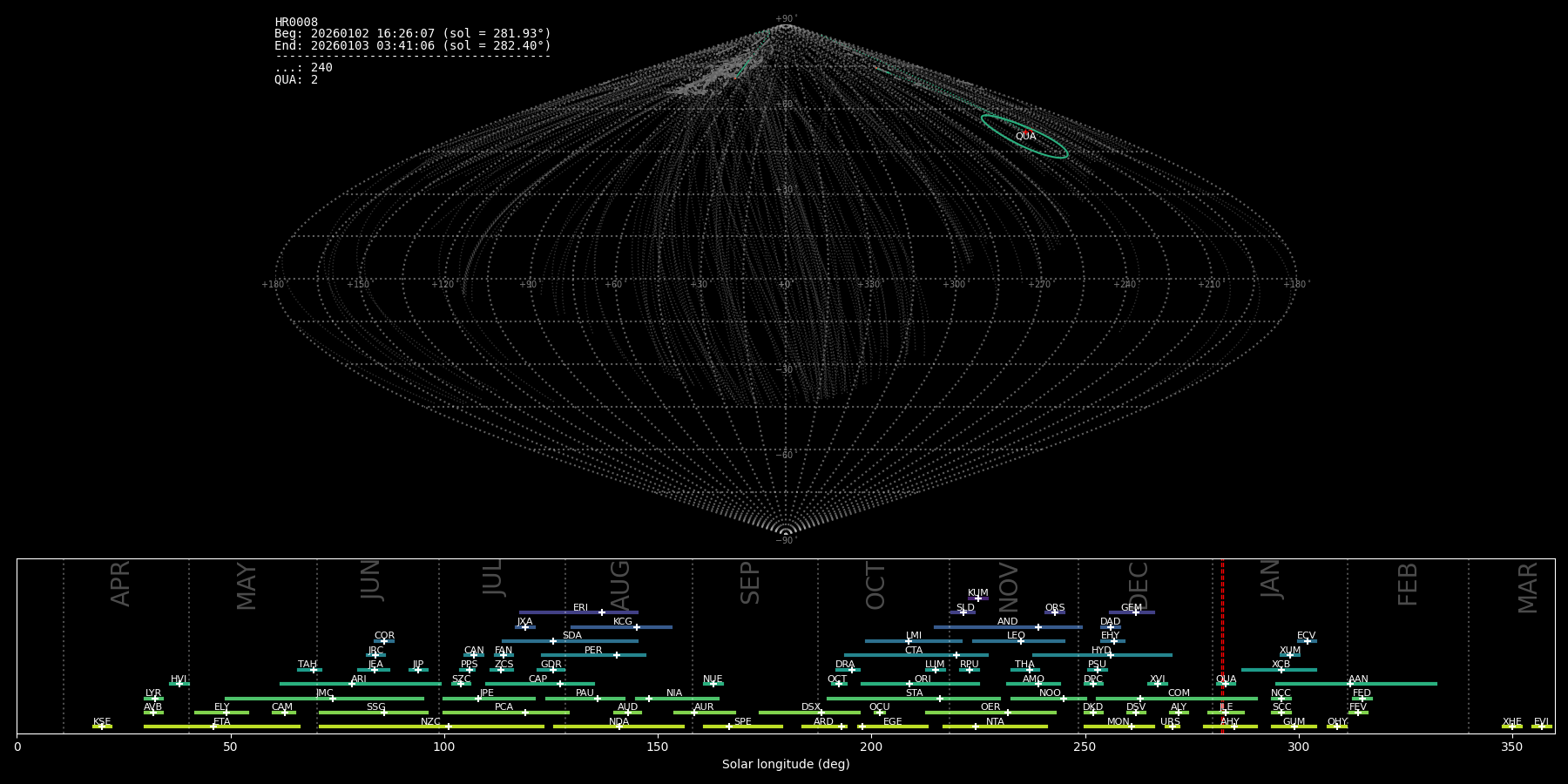Click the XUM shower label
The image size is (1568, 784).
click(1290, 651)
